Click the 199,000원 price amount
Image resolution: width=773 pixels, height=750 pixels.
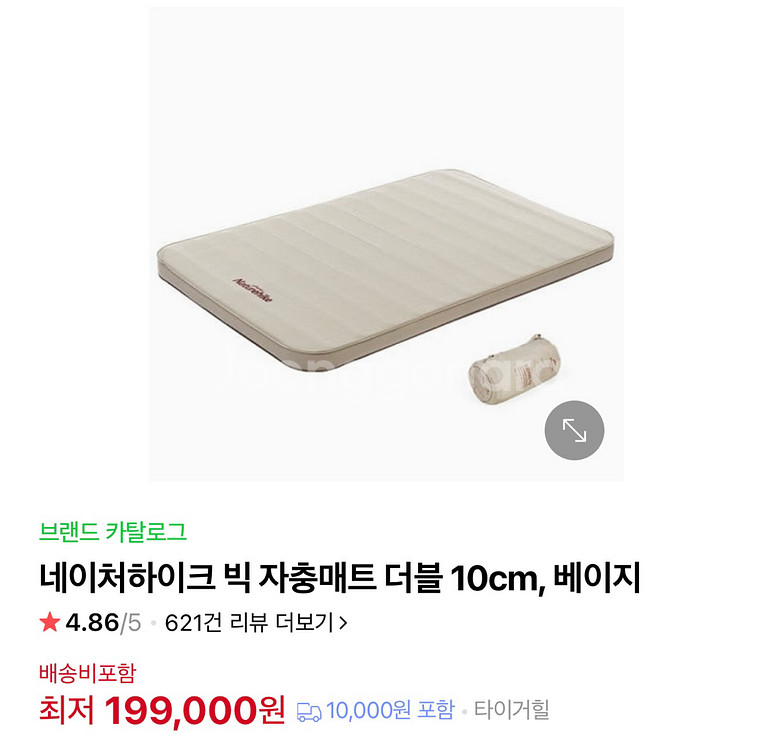click(195, 710)
